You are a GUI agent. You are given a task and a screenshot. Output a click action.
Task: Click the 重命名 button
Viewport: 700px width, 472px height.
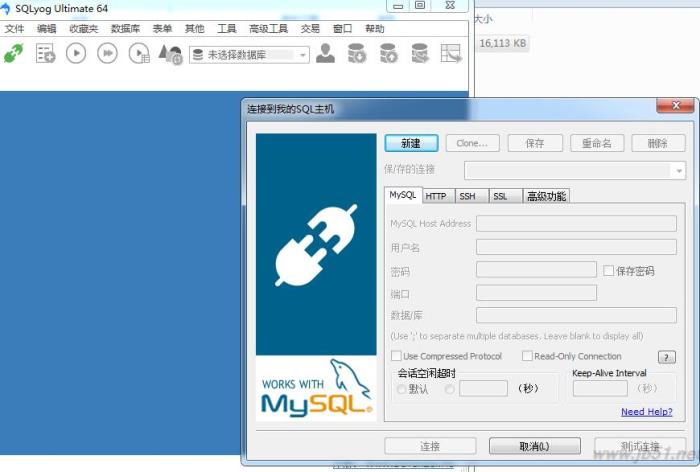pyautogui.click(x=597, y=143)
